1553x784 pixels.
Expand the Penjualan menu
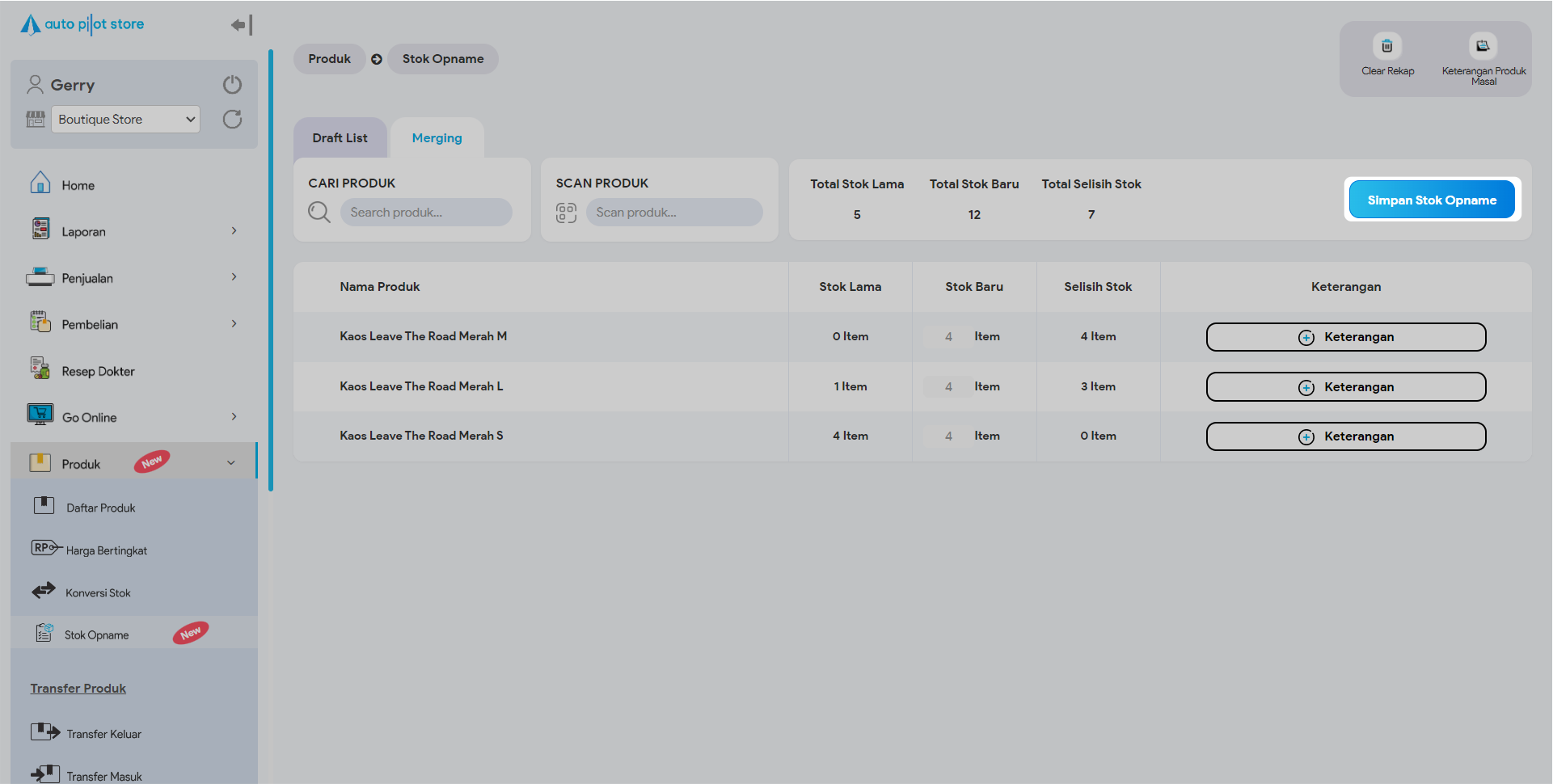pos(234,277)
